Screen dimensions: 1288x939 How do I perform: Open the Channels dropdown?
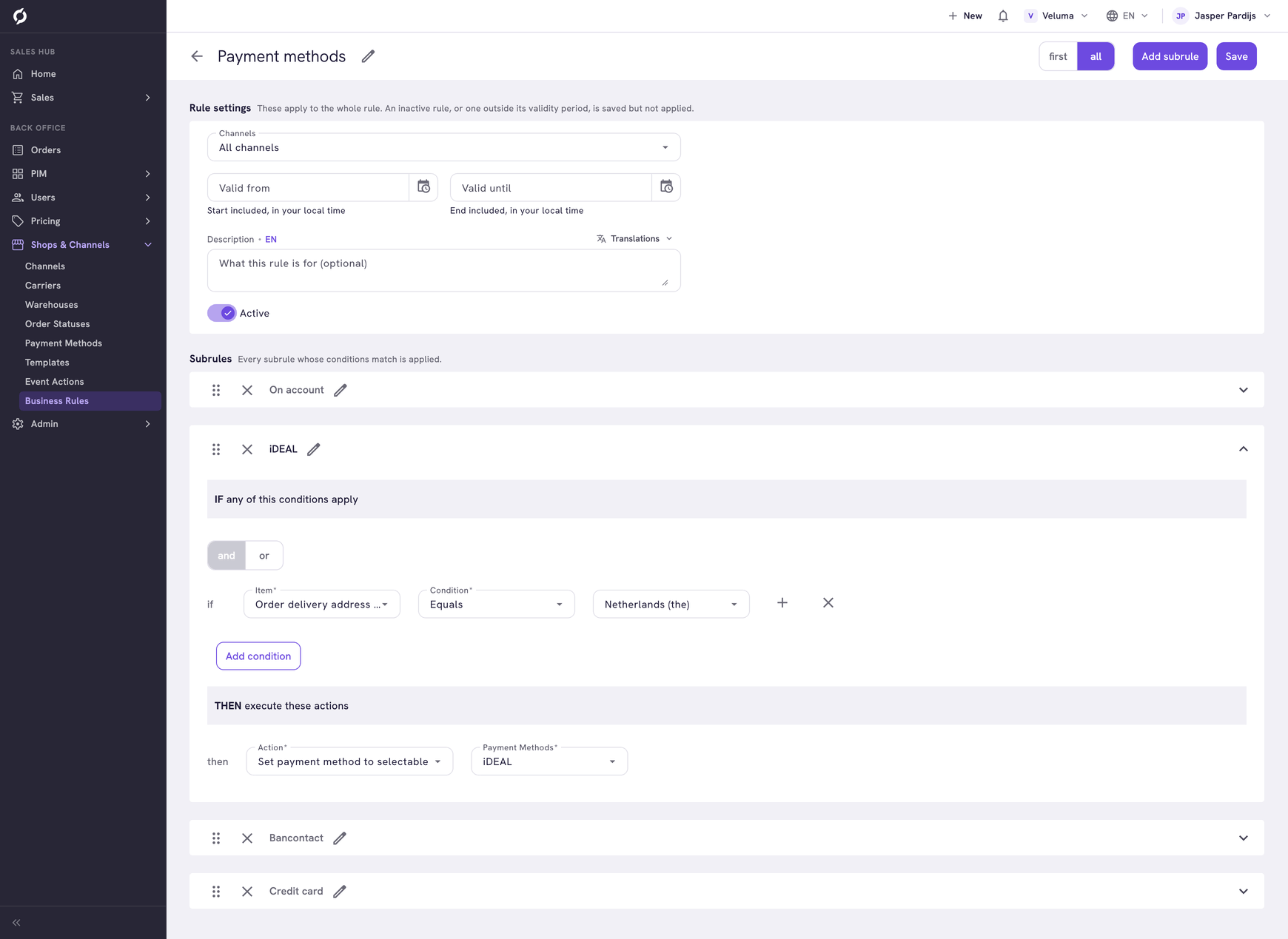[x=444, y=147]
